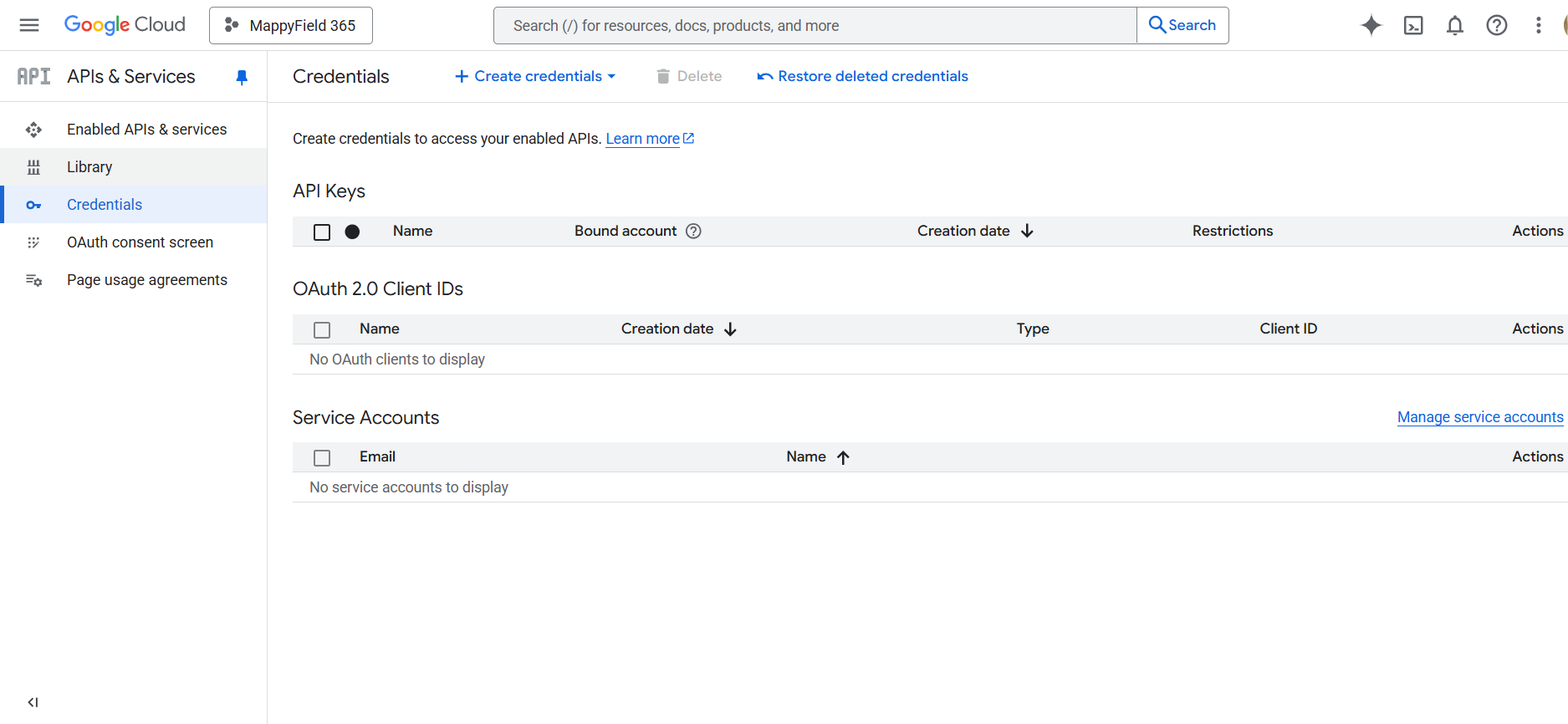This screenshot has height=724, width=1568.
Task: Click the Page usage agreements settings-list icon
Action: [33, 280]
